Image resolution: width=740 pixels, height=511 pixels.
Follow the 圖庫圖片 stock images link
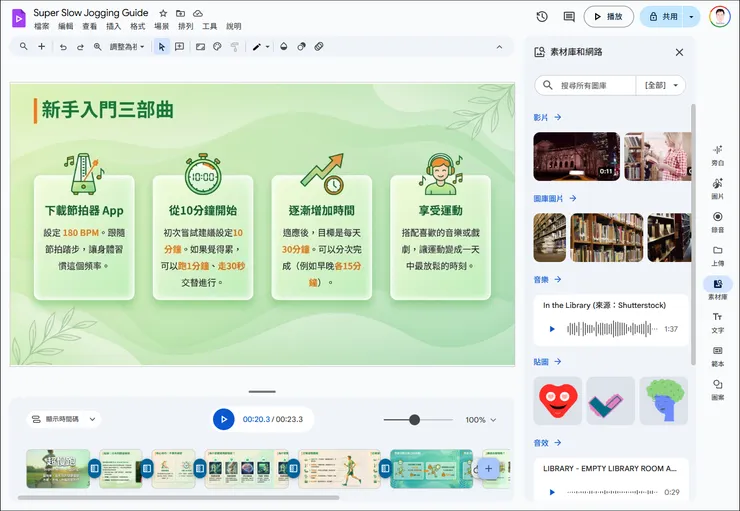pos(555,199)
